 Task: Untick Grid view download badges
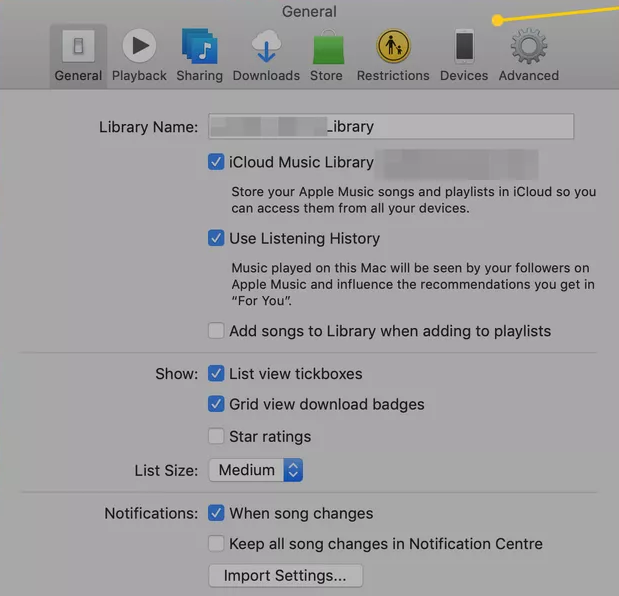[x=216, y=404]
